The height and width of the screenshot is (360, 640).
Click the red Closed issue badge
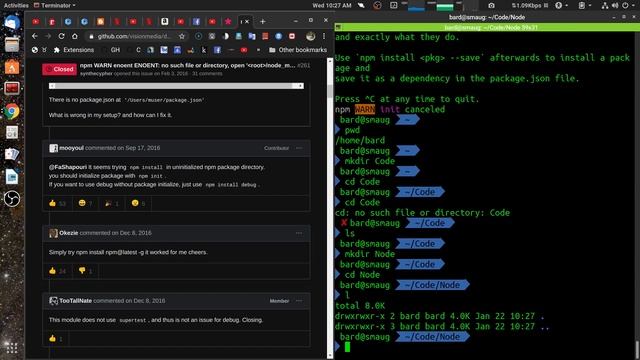(x=60, y=69)
